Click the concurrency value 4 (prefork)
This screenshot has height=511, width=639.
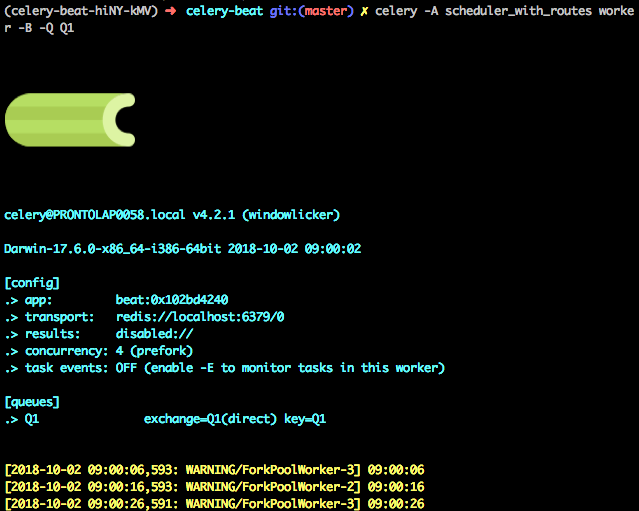pos(154,351)
